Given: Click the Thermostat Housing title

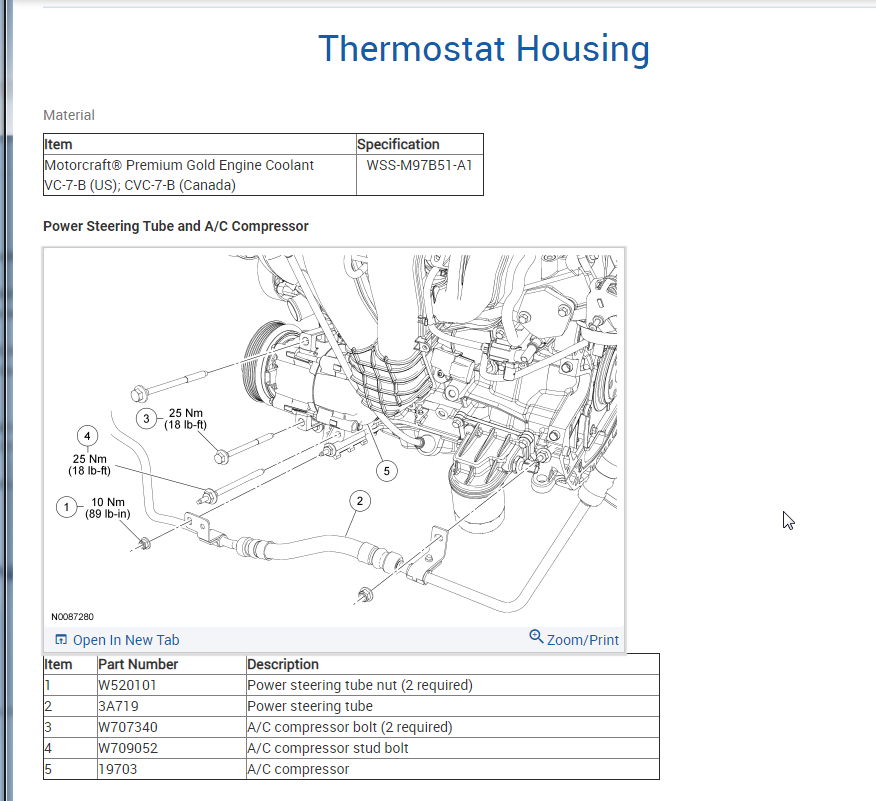Looking at the screenshot, I should coord(484,49).
